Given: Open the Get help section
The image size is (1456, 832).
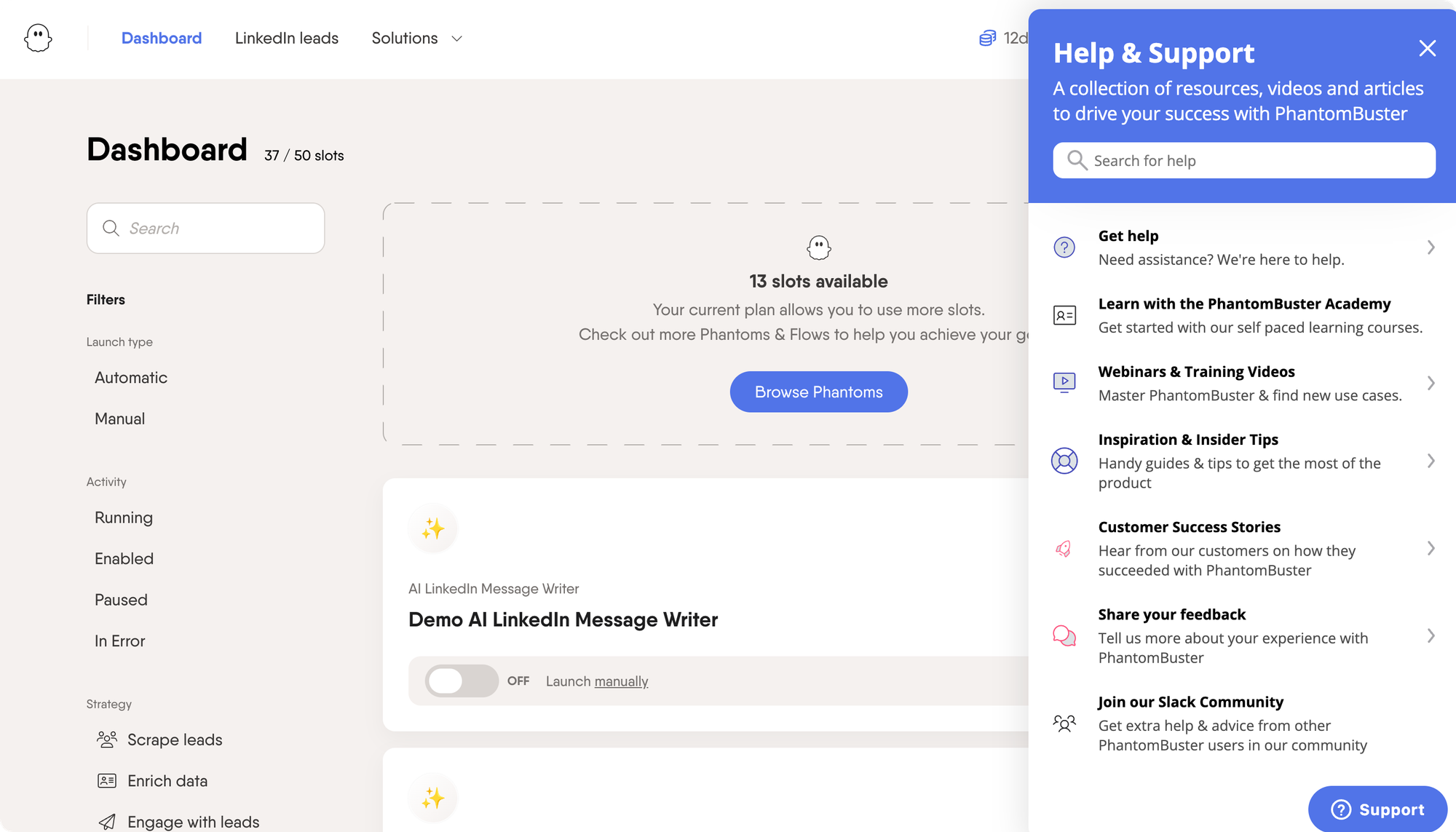Looking at the screenshot, I should (x=1244, y=247).
